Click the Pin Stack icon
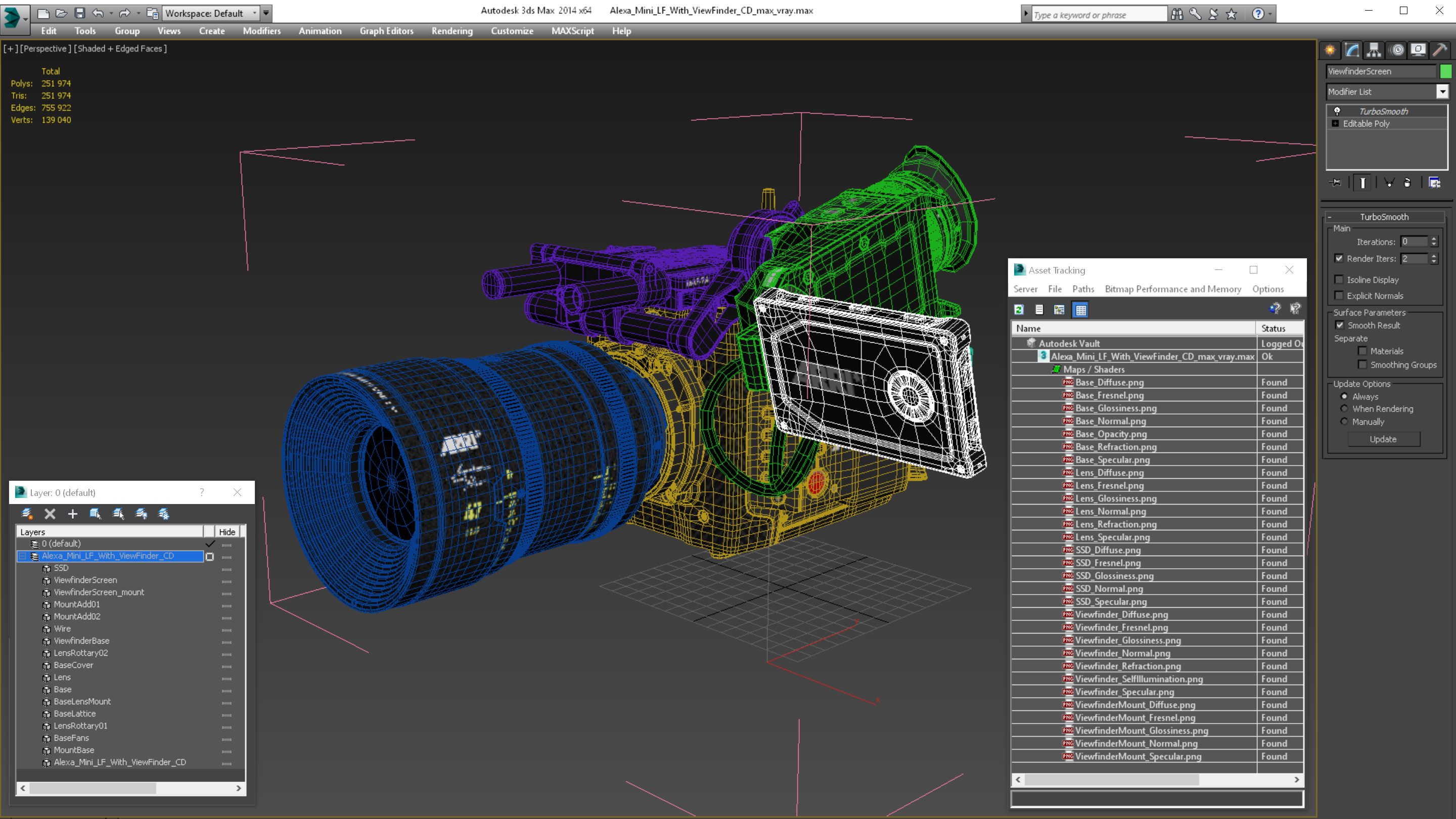 [x=1336, y=183]
